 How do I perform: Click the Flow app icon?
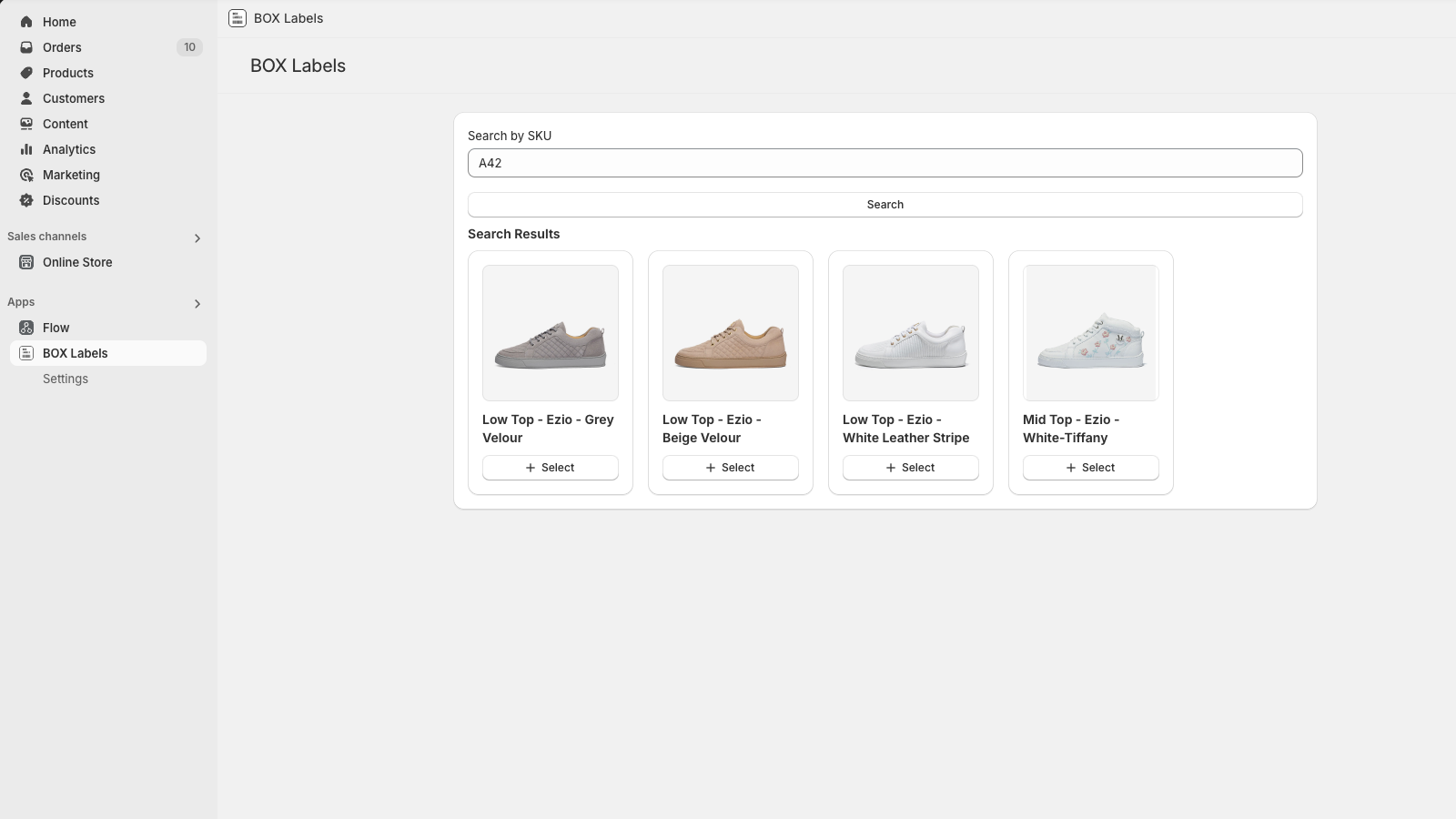coord(25,327)
